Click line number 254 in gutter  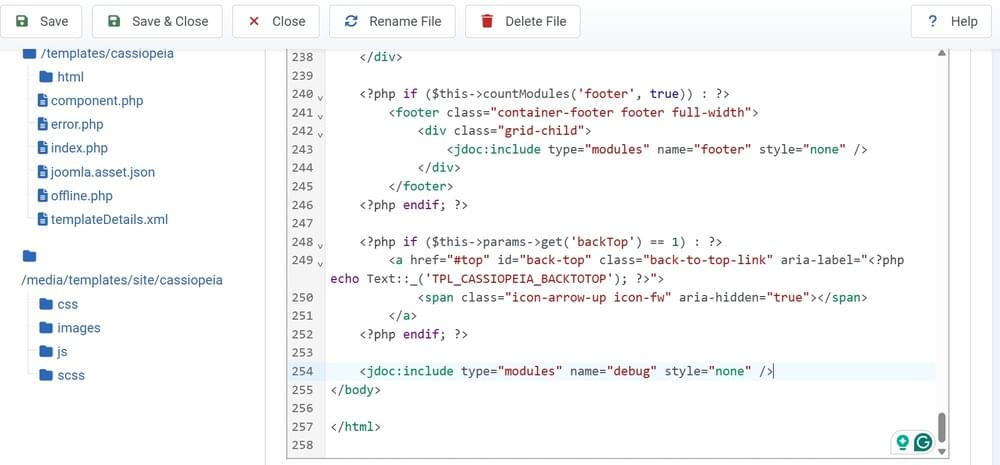(303, 371)
